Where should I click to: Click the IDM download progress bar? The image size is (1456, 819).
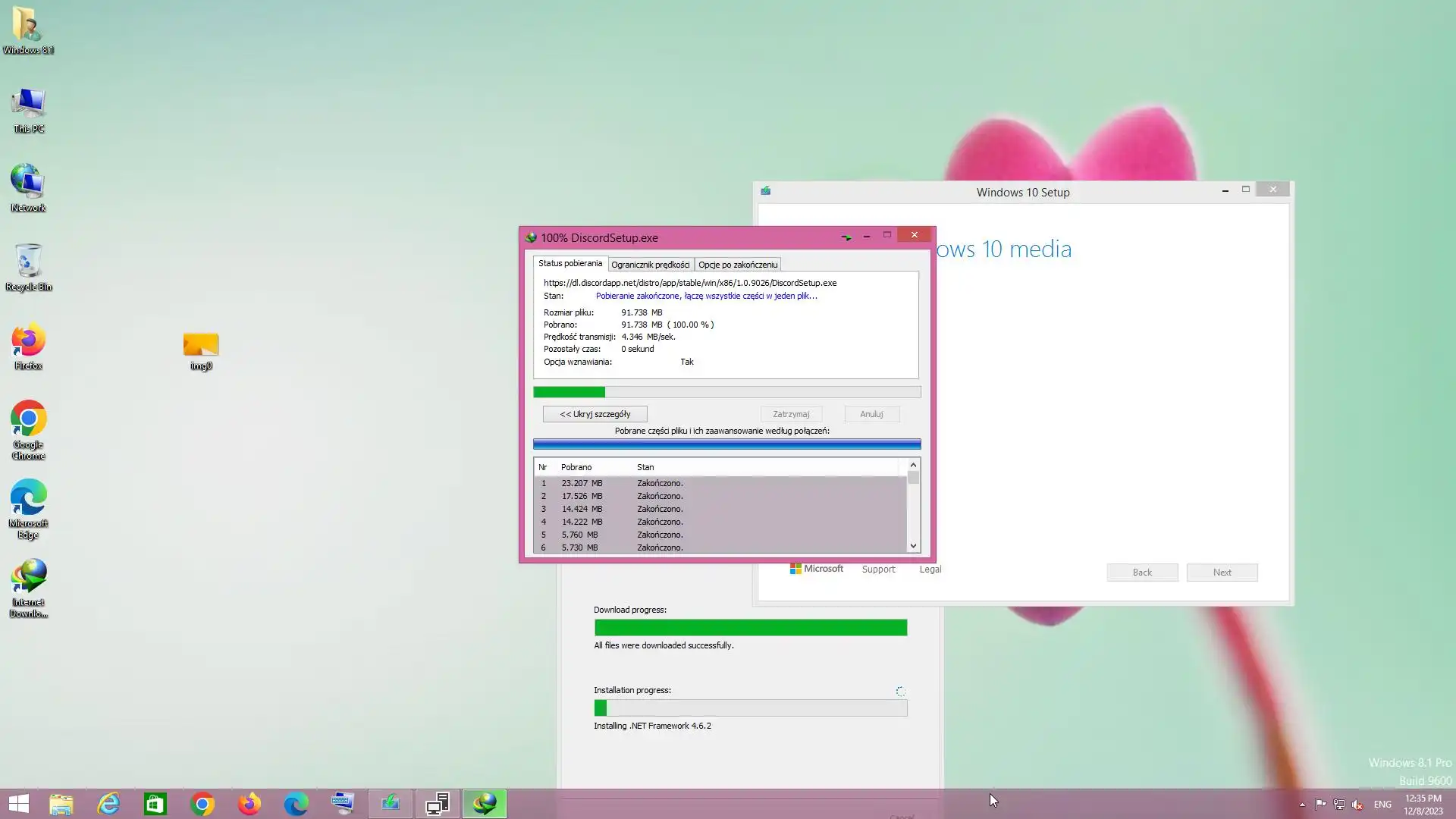[x=726, y=392]
